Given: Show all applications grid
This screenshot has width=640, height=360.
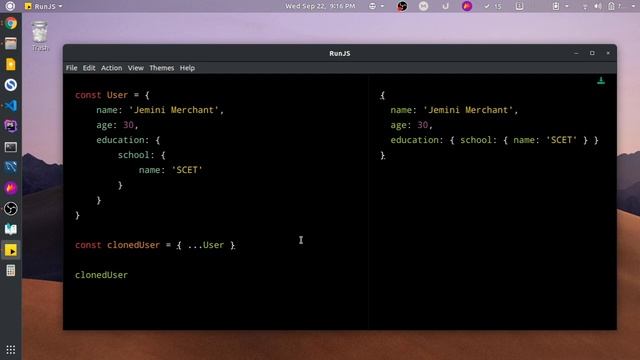Looking at the screenshot, I should 11,350.
